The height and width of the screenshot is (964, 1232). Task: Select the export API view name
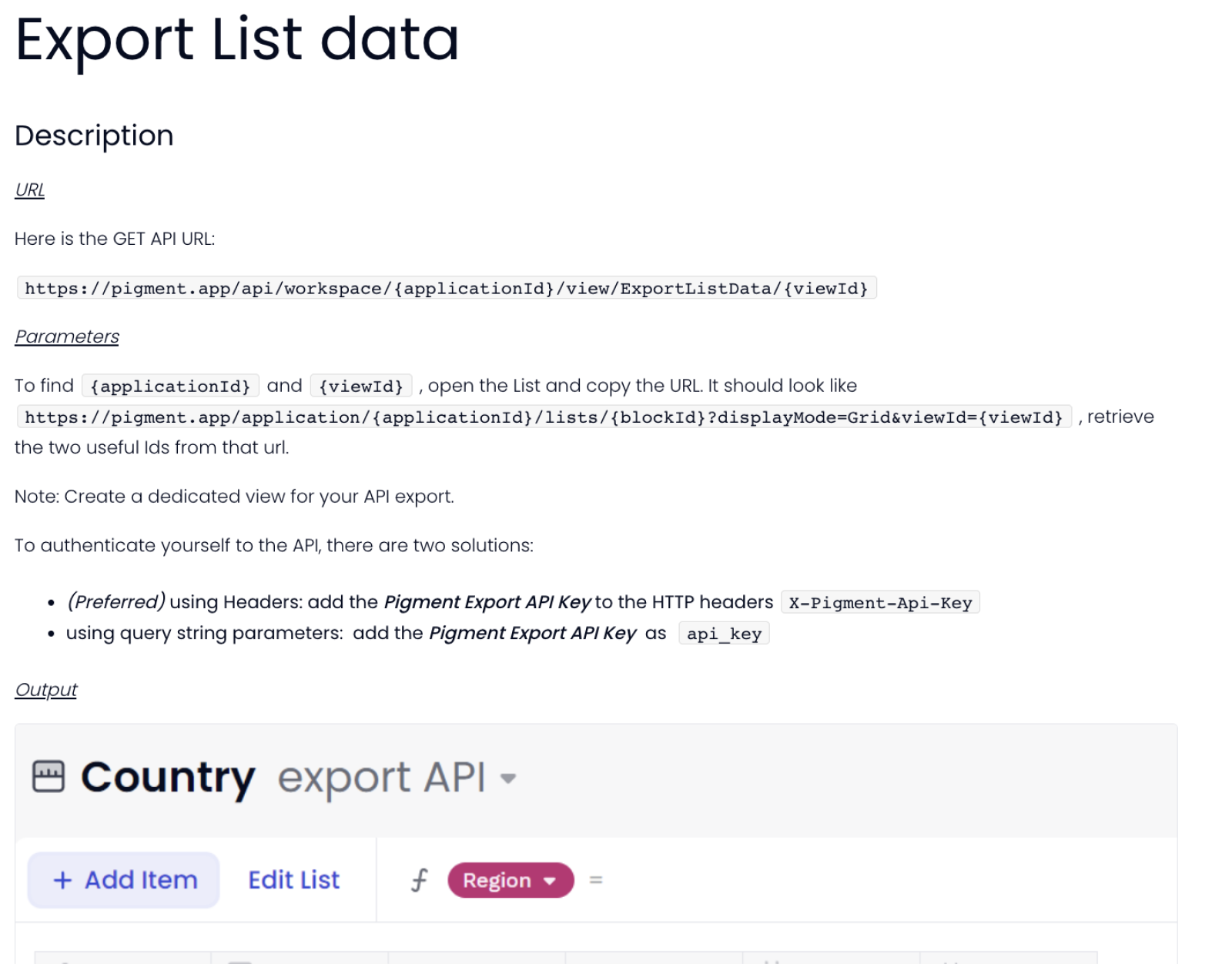381,777
